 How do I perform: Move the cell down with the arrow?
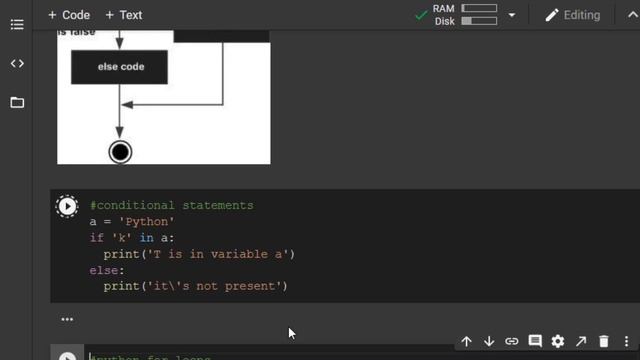coord(489,341)
